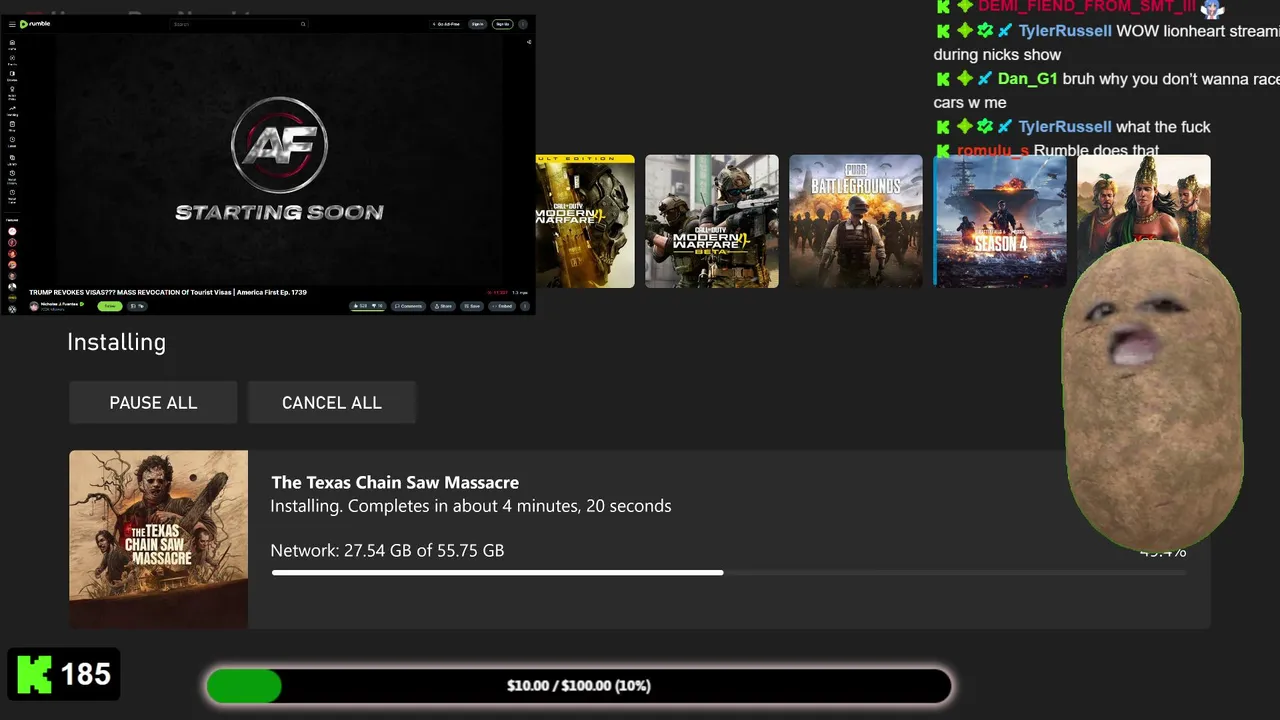Viewport: 1280px width, 720px height.
Task: Select the PUBG Battlegrounds game tile
Action: coord(856,221)
